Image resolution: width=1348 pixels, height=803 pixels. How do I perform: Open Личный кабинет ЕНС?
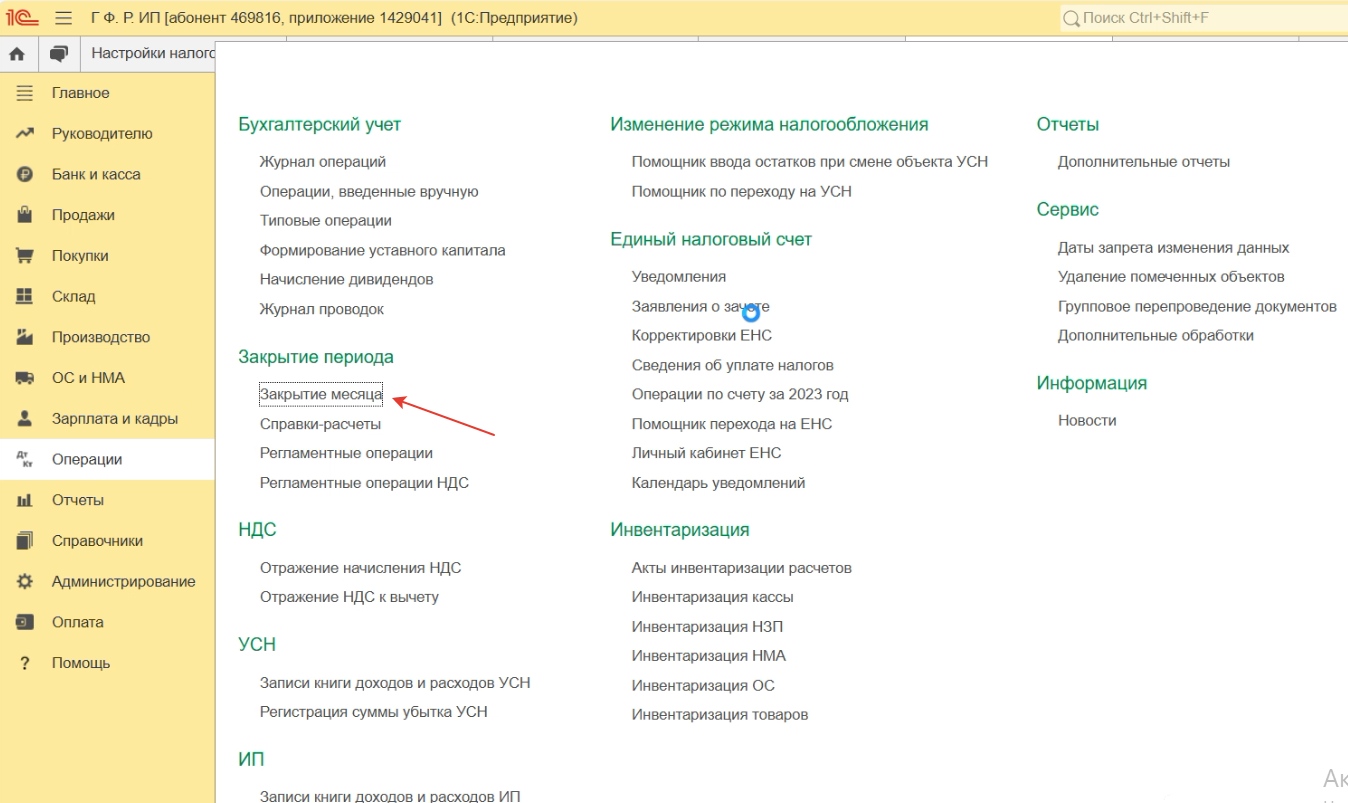click(x=706, y=453)
